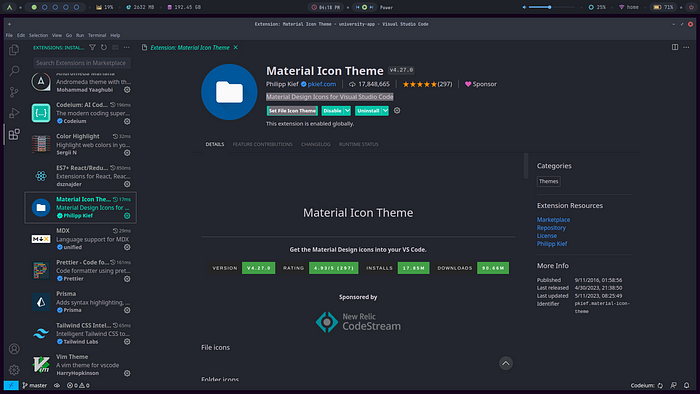
Task: Expand the Disable button dropdown arrow
Action: coord(347,111)
